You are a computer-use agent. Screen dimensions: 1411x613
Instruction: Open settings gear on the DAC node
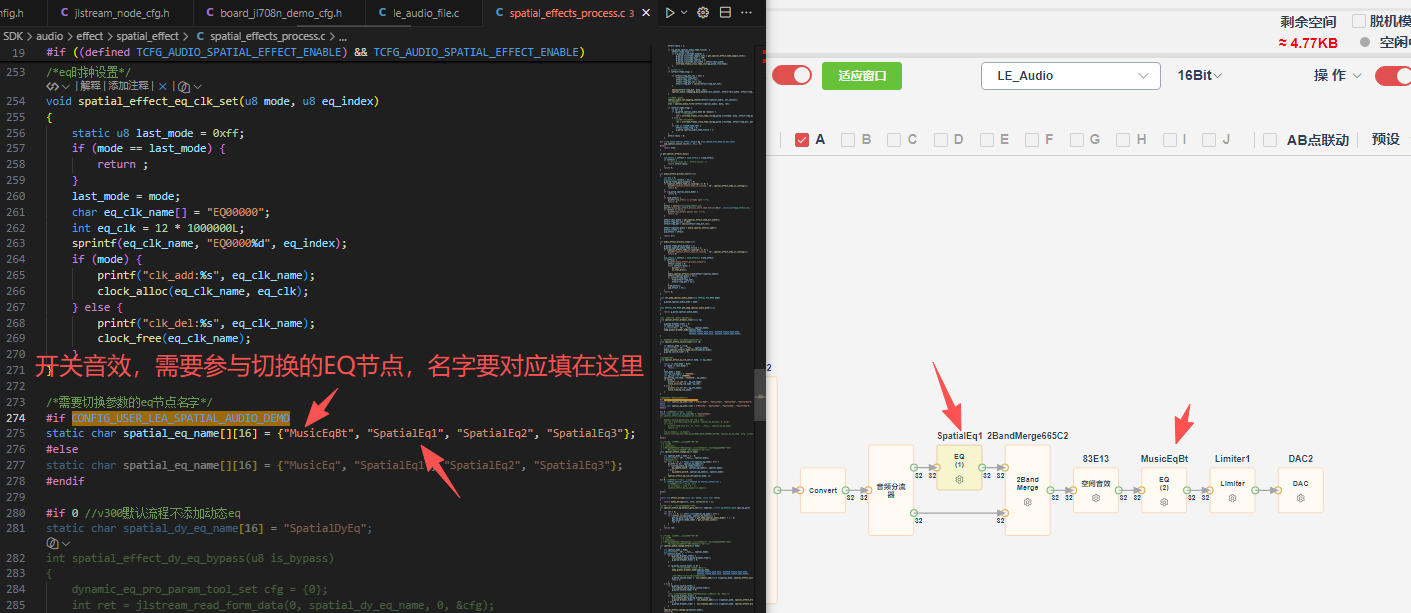coord(1300,498)
